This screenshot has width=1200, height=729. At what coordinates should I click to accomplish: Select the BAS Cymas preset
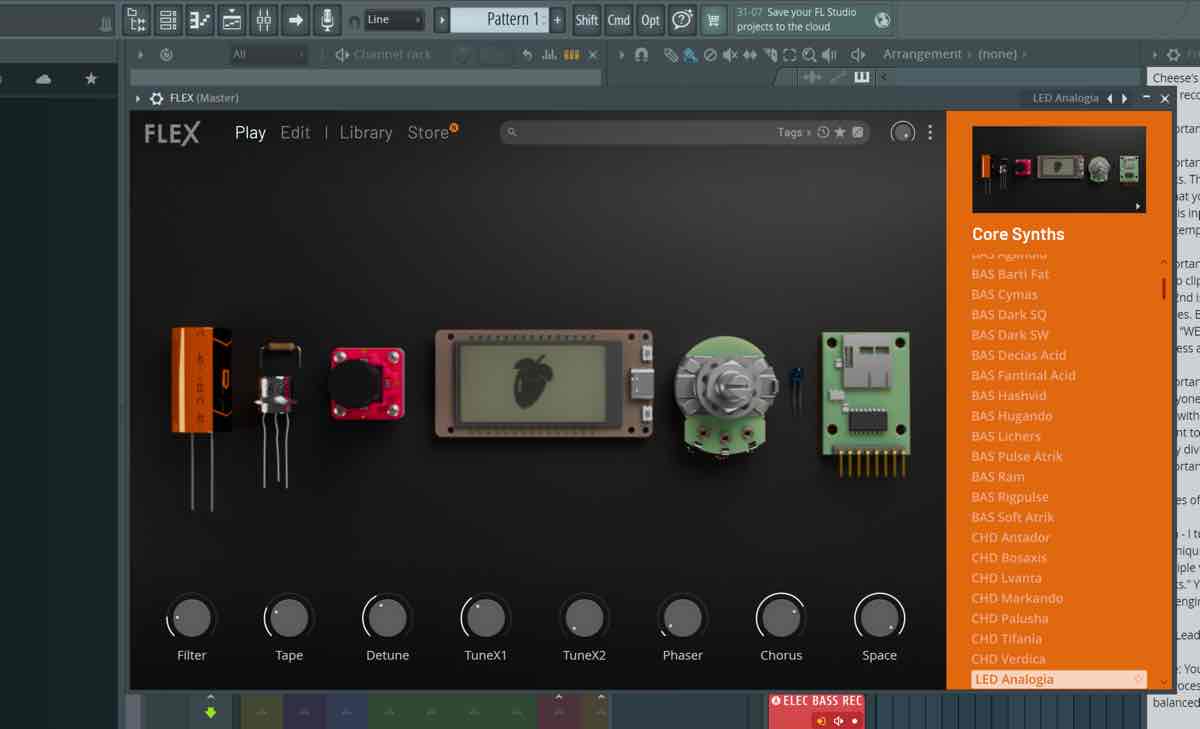coord(1004,295)
